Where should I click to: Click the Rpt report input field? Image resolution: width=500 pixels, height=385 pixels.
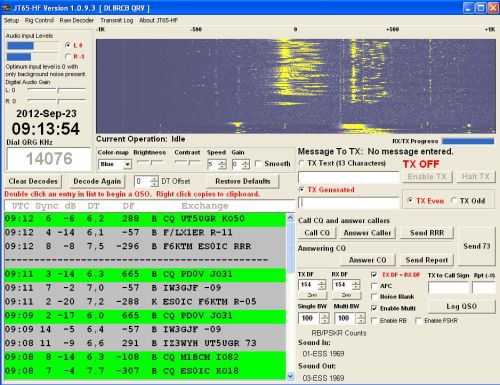pos(484,288)
